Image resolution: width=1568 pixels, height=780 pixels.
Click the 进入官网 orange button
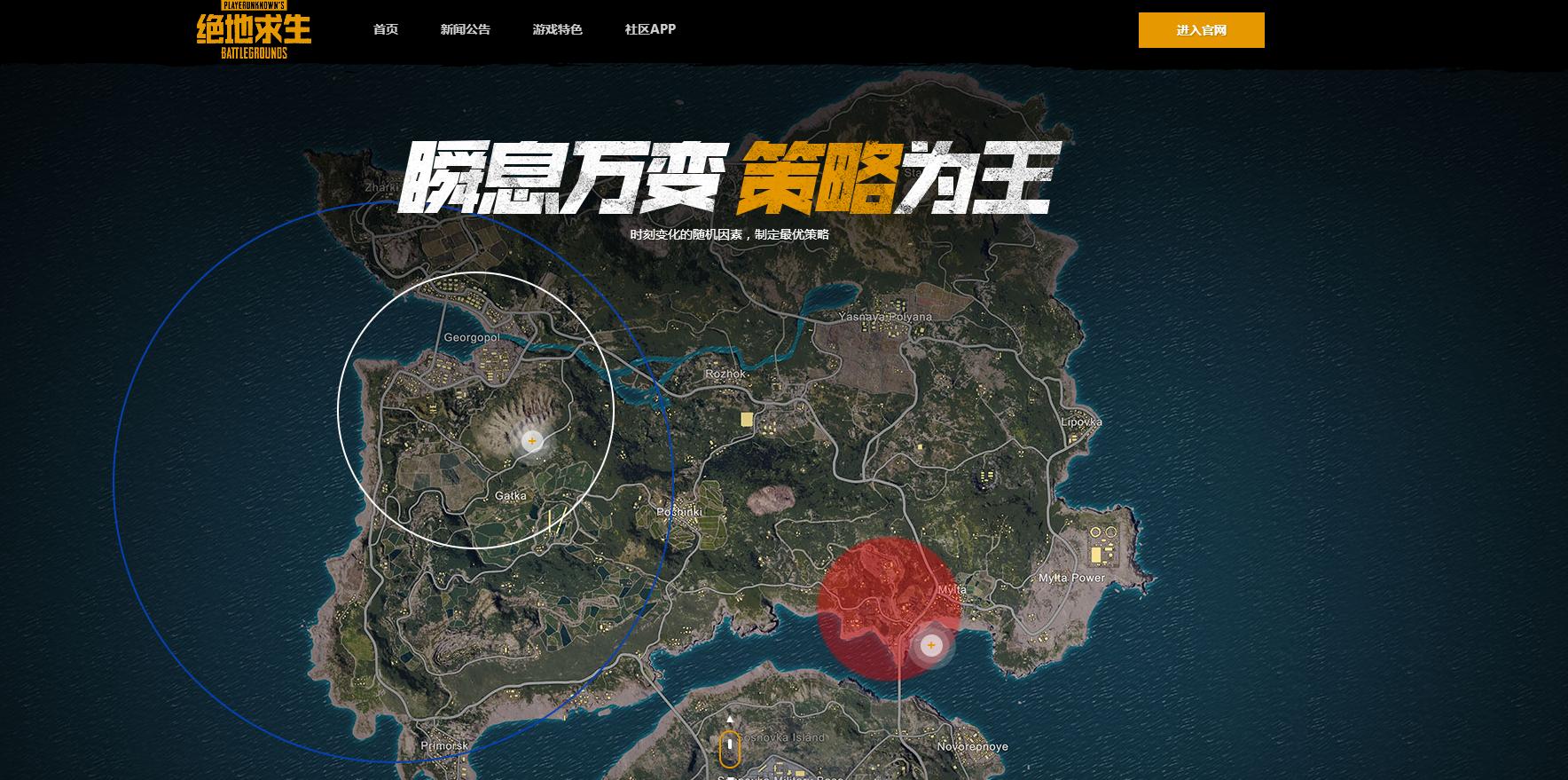[1202, 30]
